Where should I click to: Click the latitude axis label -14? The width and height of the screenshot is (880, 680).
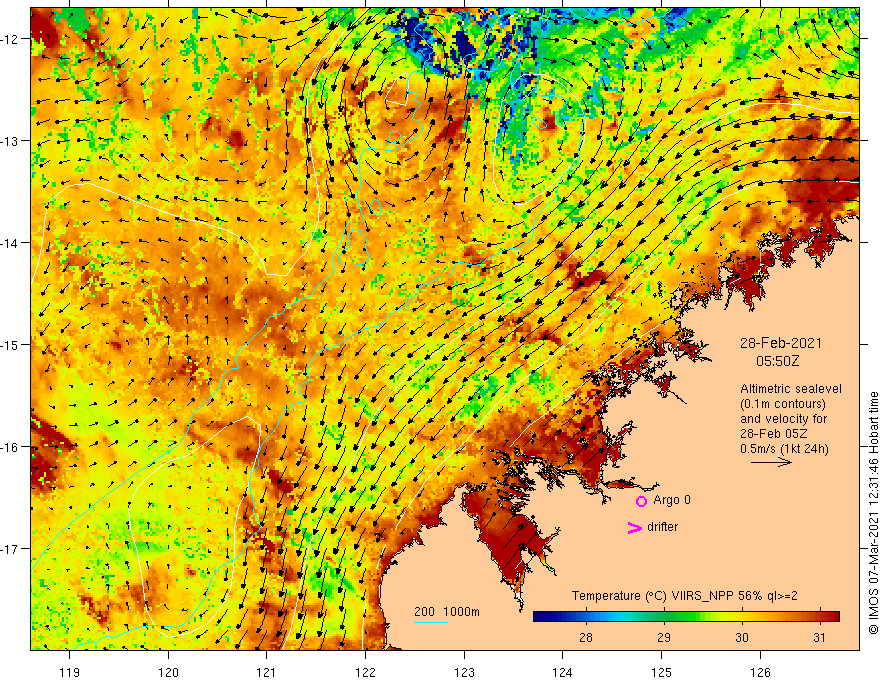pos(10,243)
